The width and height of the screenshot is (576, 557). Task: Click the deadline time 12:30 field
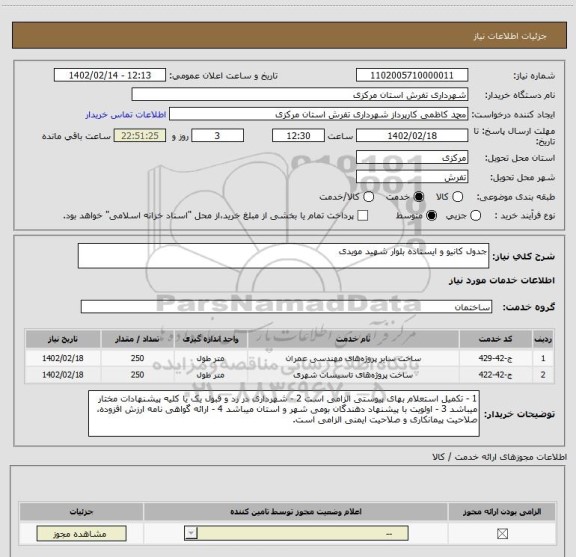pos(298,136)
